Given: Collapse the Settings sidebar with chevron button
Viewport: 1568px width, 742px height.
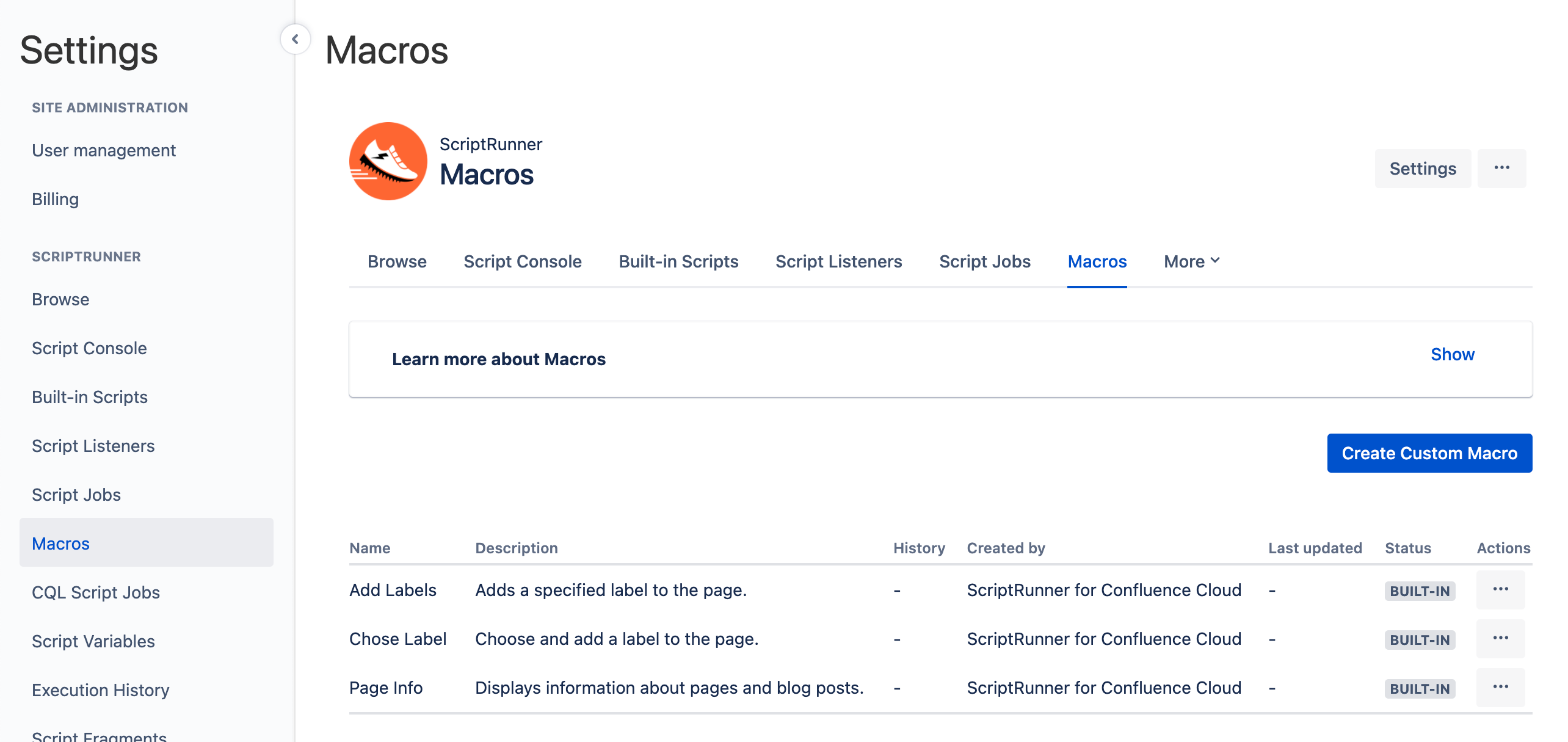Looking at the screenshot, I should point(296,39).
